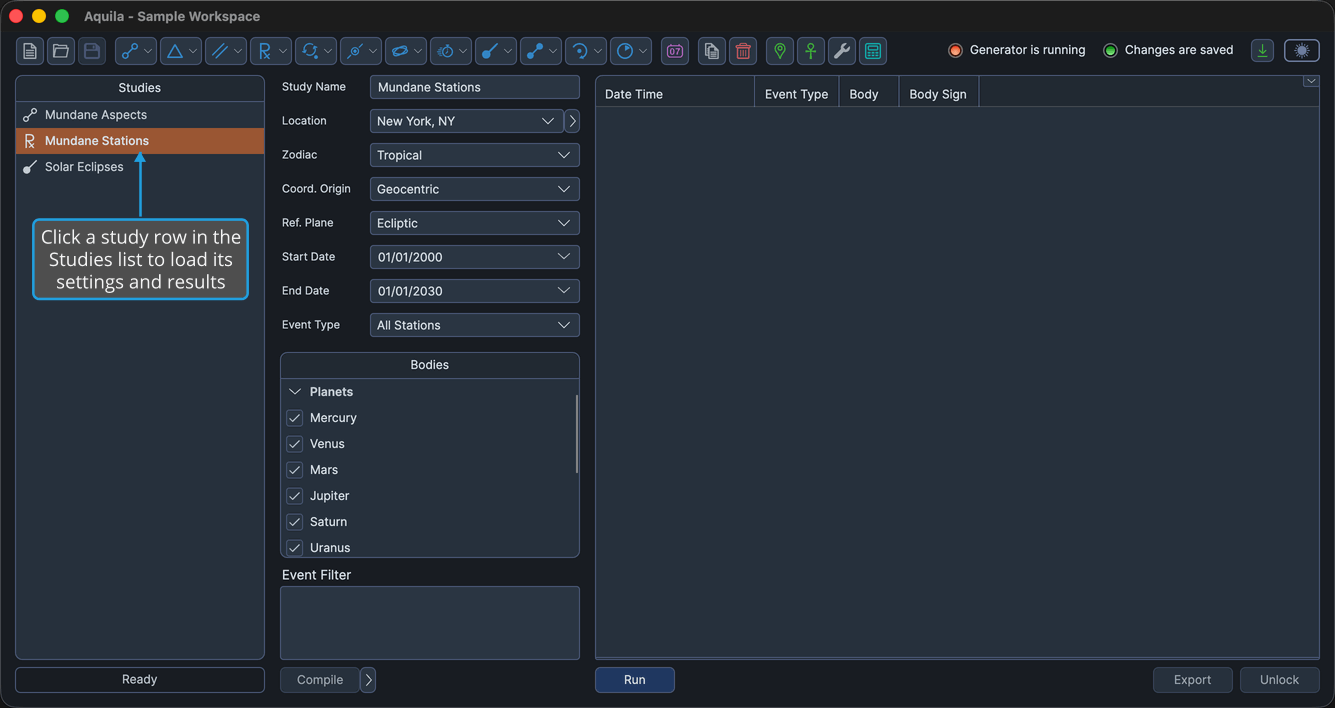Viewport: 1335px width, 708px height.
Task: Click the orbit ring study tool
Action: click(x=406, y=51)
